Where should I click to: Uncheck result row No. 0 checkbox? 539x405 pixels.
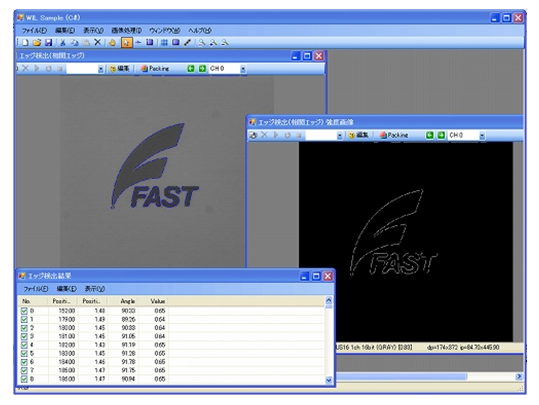click(24, 311)
